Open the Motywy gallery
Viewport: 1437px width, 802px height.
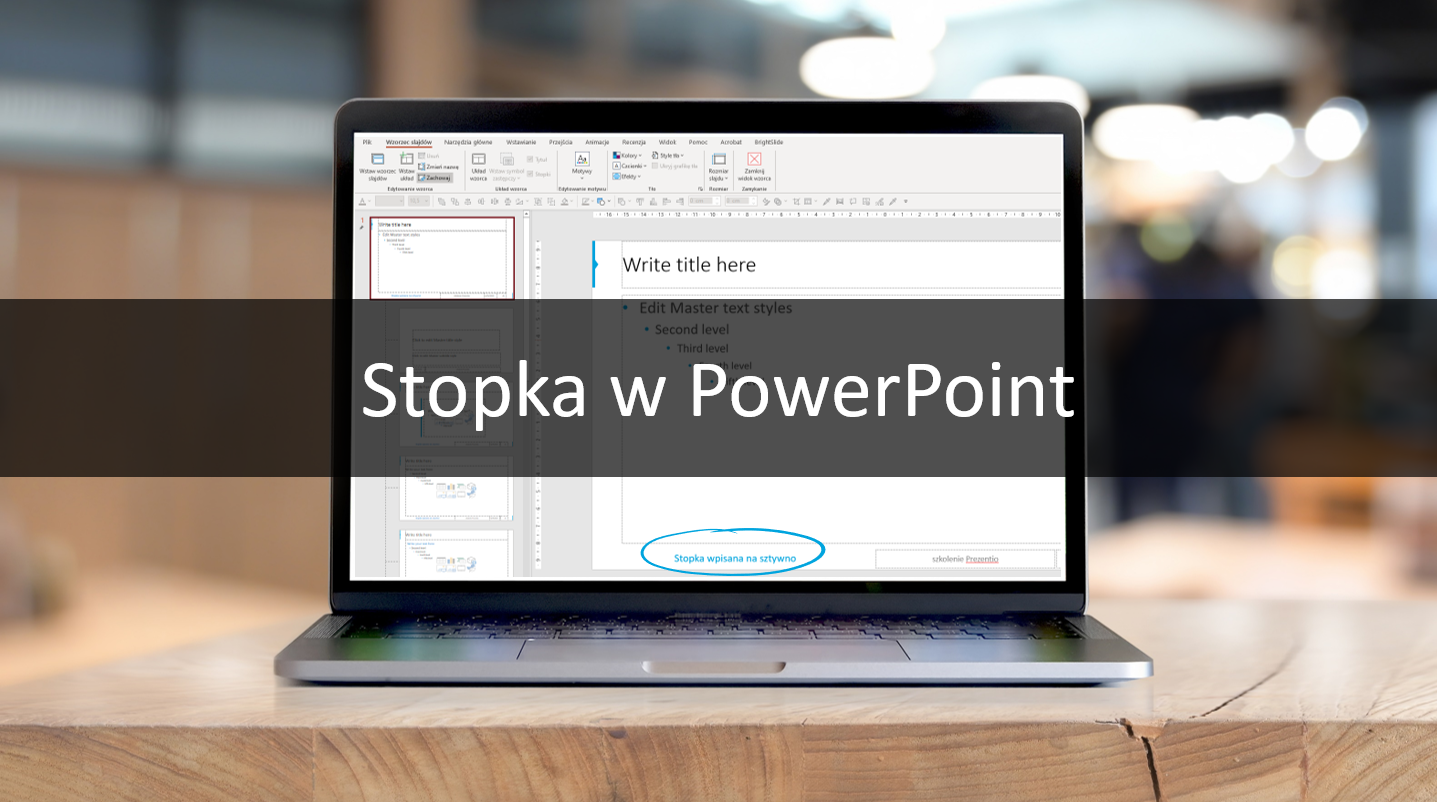(582, 166)
